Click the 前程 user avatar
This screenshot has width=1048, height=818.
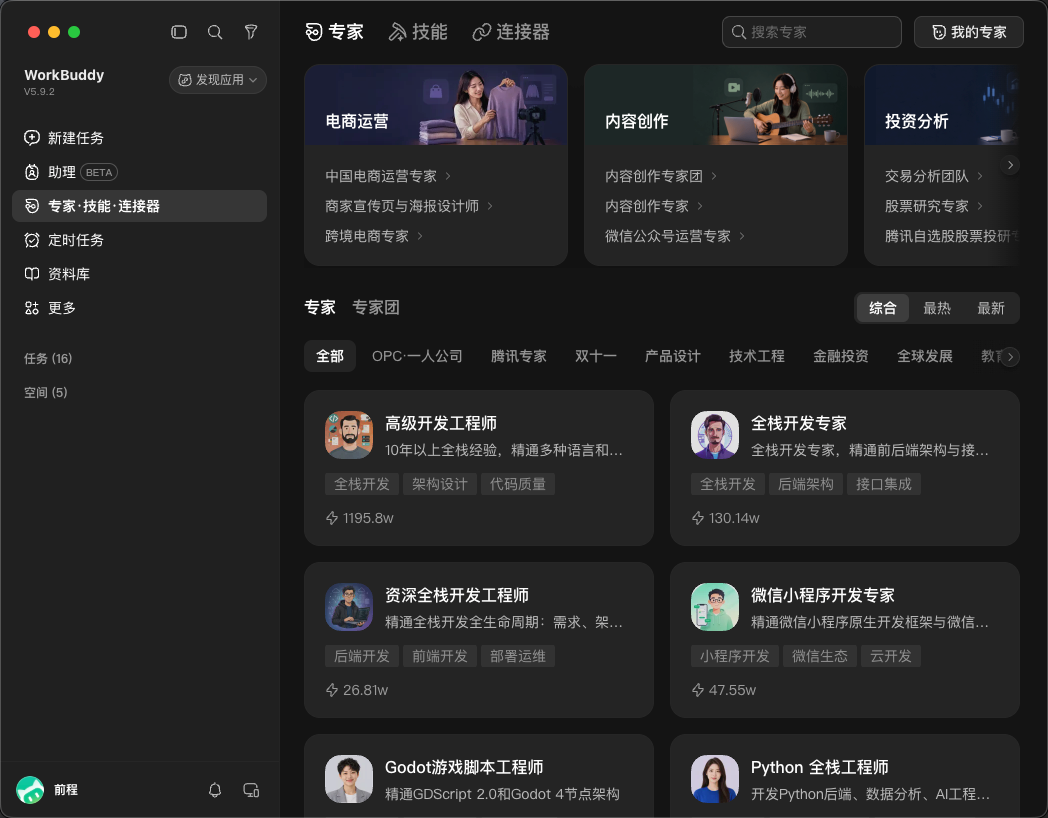[x=30, y=790]
